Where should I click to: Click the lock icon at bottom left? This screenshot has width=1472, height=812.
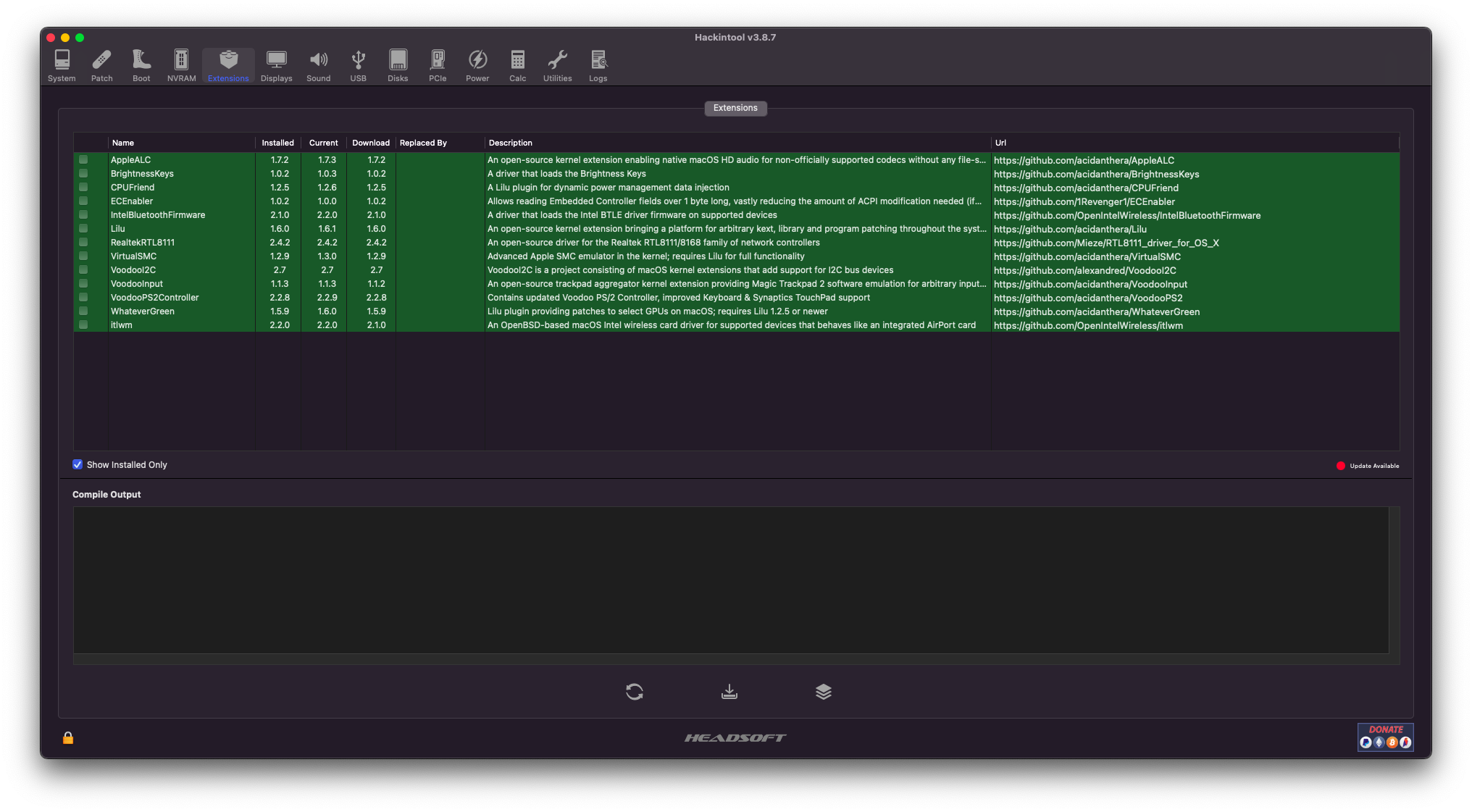[67, 738]
